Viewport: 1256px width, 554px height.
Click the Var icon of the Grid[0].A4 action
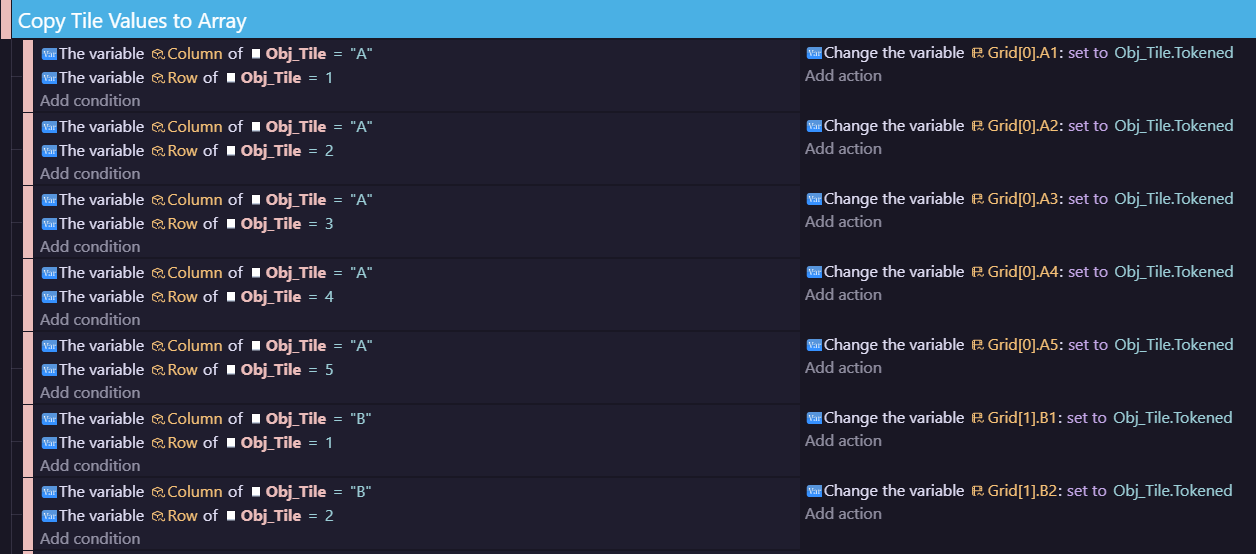pyautogui.click(x=814, y=272)
